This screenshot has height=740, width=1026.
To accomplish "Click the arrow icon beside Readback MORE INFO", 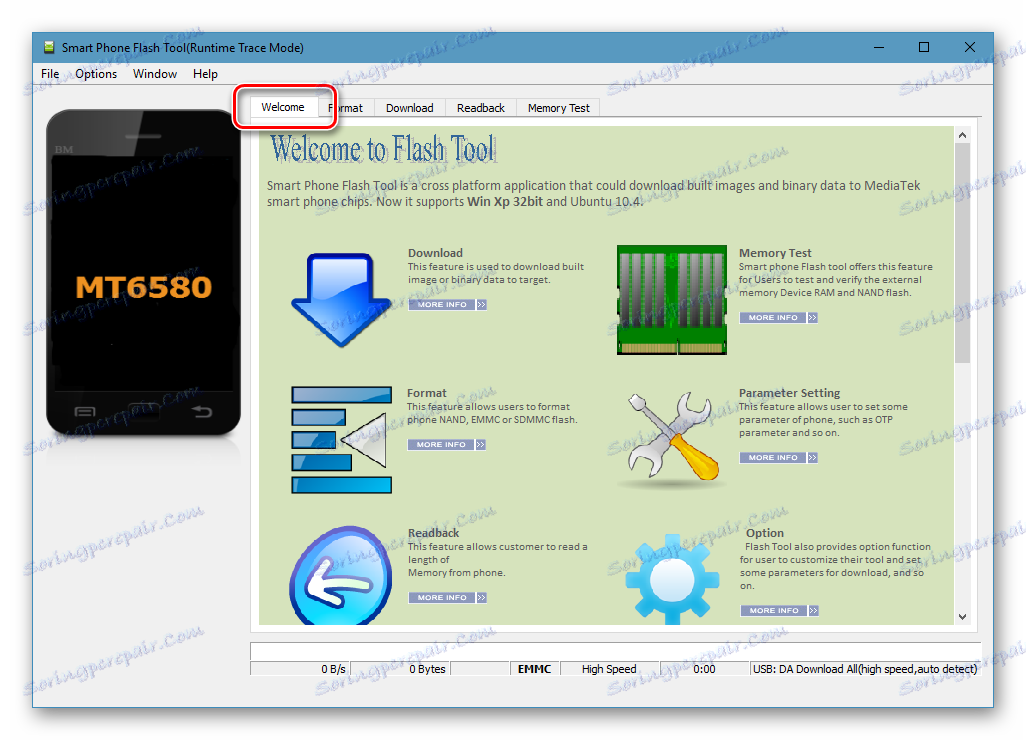I will click(482, 597).
